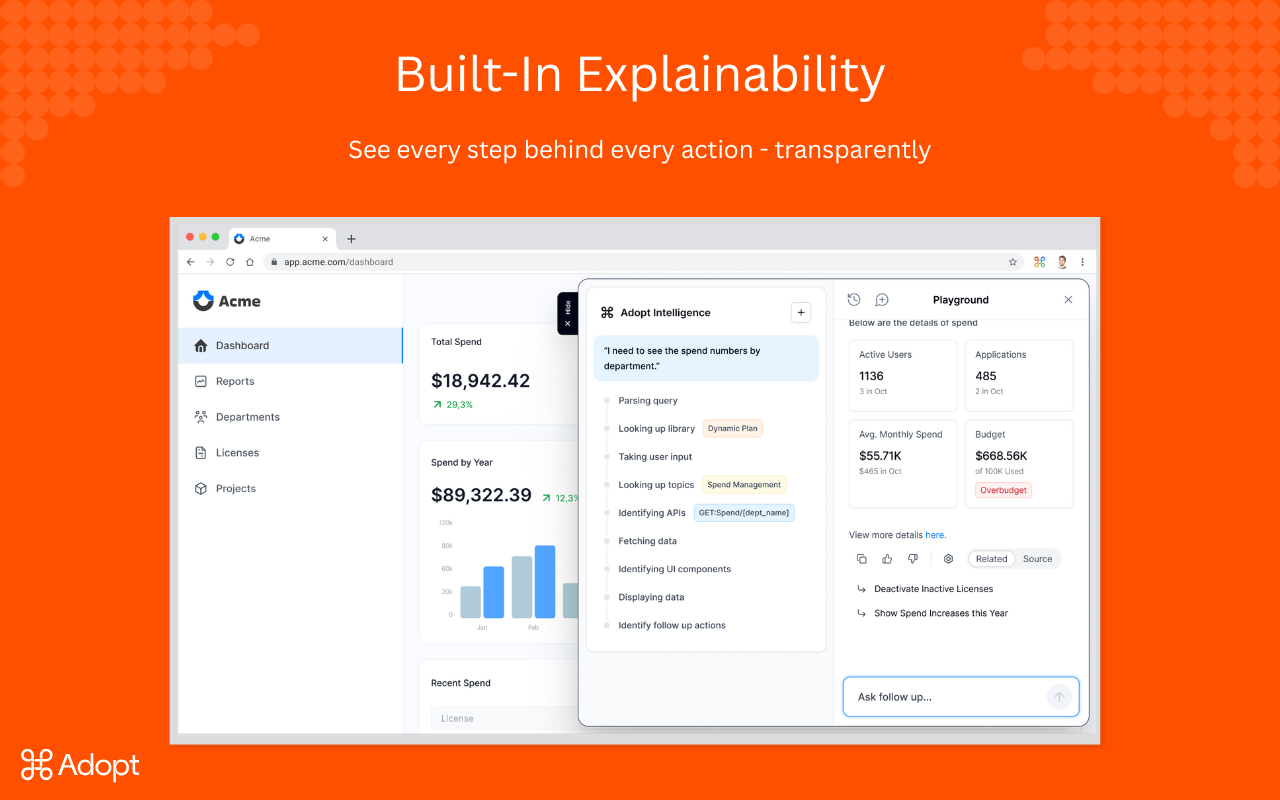Screen dimensions: 1280x800
Task: Click the browser forward arrow
Action: click(x=210, y=262)
